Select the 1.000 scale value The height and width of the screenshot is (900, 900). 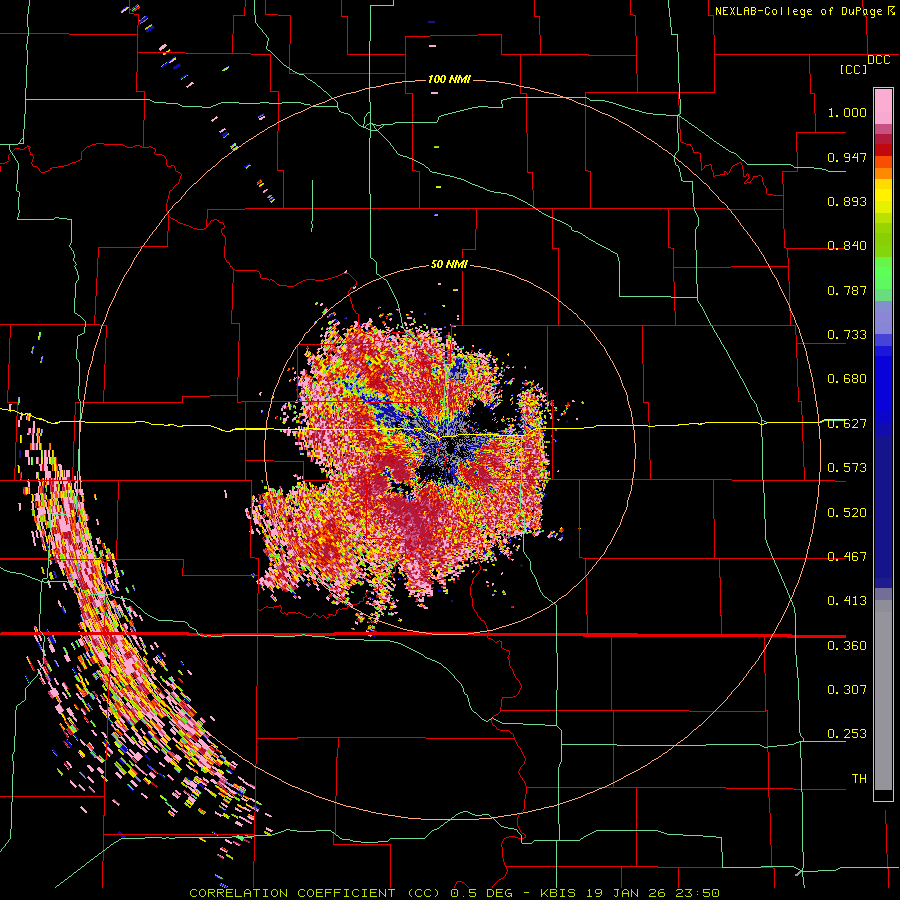click(847, 112)
